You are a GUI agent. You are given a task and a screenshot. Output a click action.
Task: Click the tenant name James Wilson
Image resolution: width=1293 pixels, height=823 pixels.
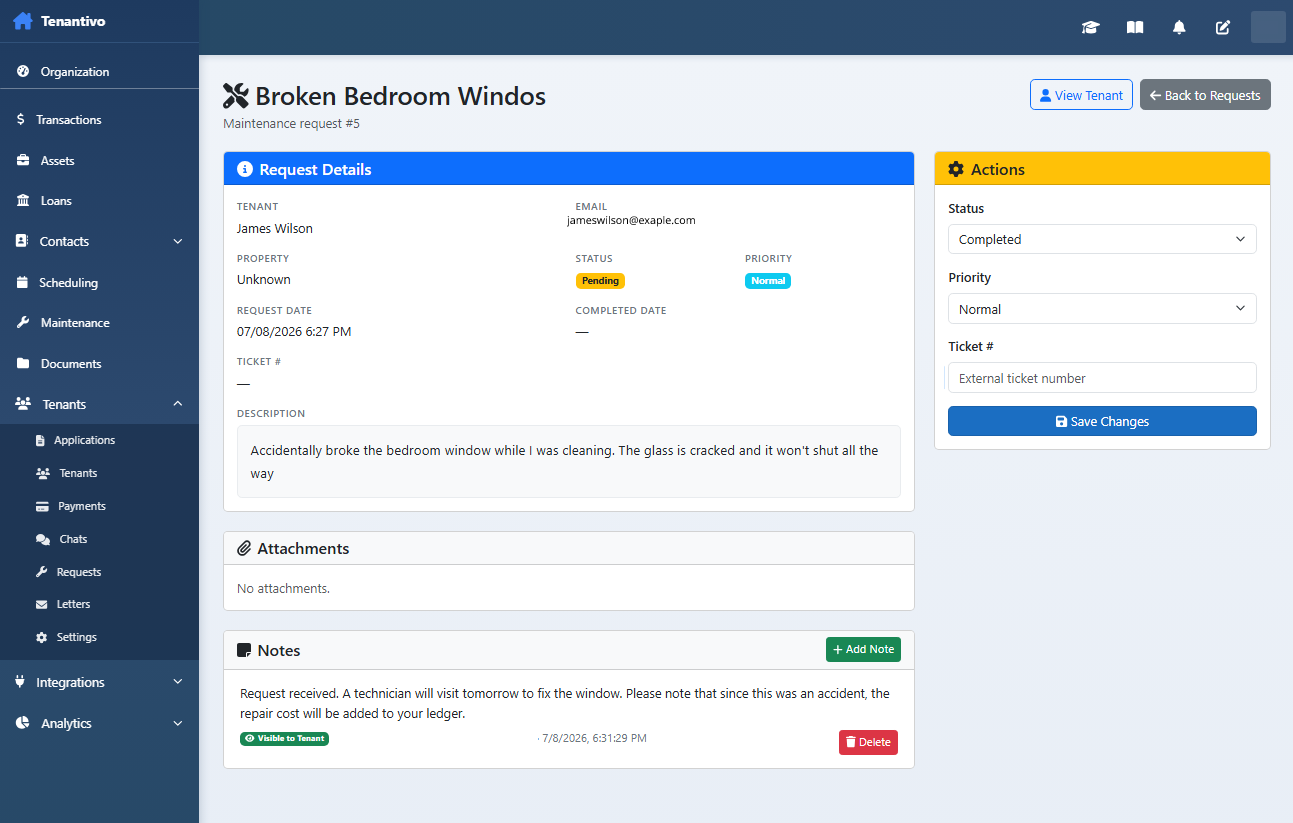[x=275, y=229]
